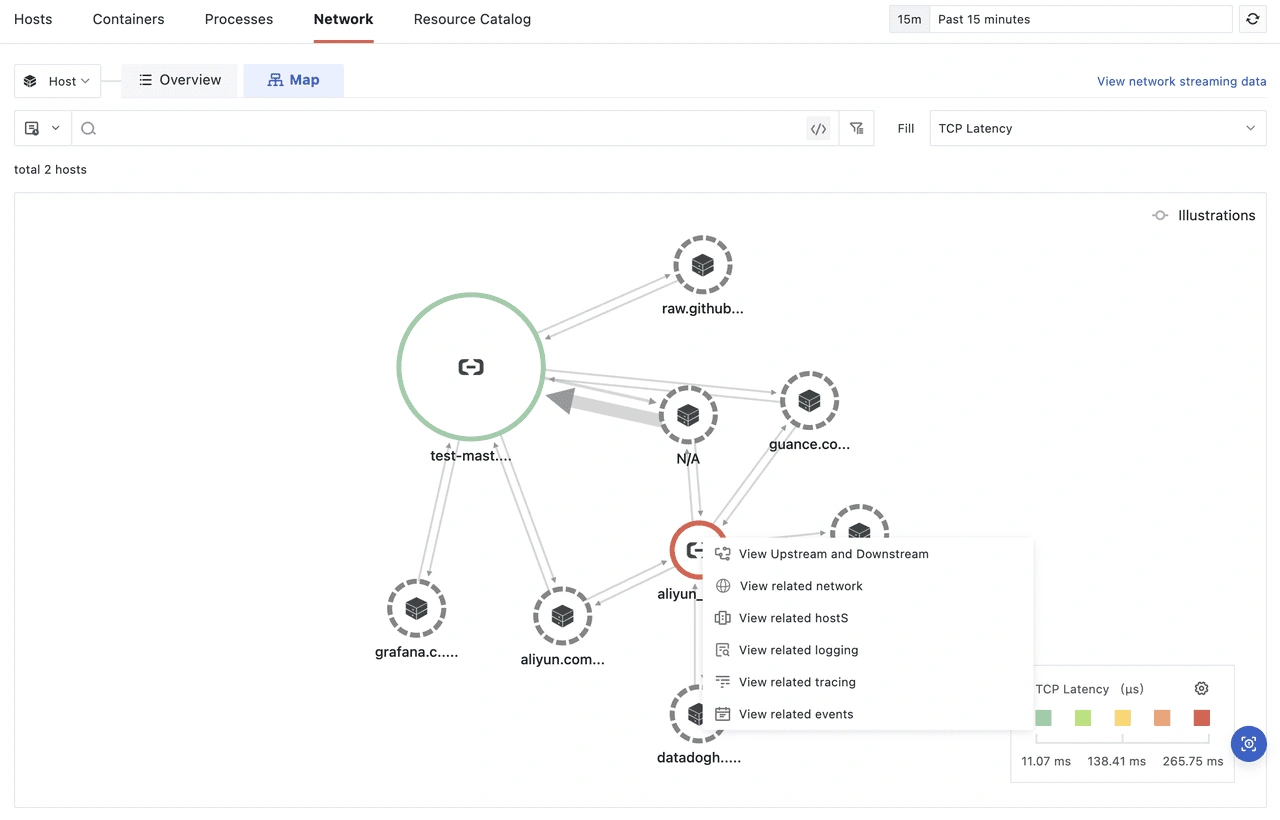Click View network streaming data link

click(1181, 81)
